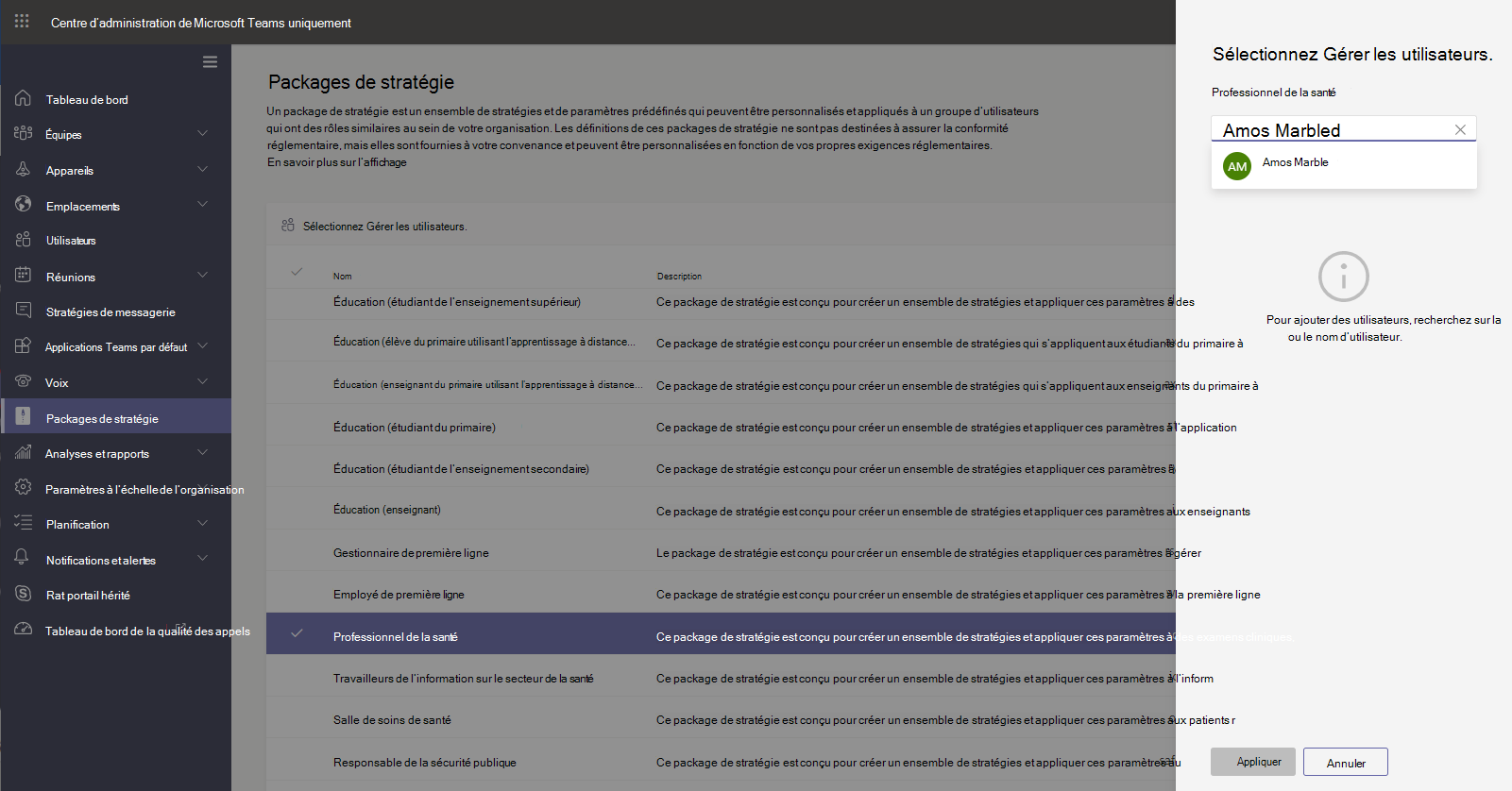The width and height of the screenshot is (1512, 791).
Task: Click the Professionnel de la santé package name
Action: point(396,637)
